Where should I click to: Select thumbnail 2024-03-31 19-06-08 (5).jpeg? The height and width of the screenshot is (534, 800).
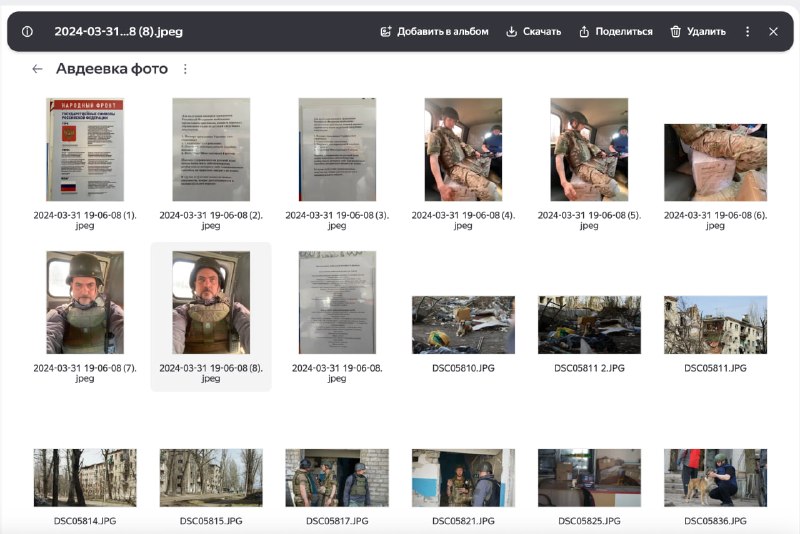click(589, 149)
